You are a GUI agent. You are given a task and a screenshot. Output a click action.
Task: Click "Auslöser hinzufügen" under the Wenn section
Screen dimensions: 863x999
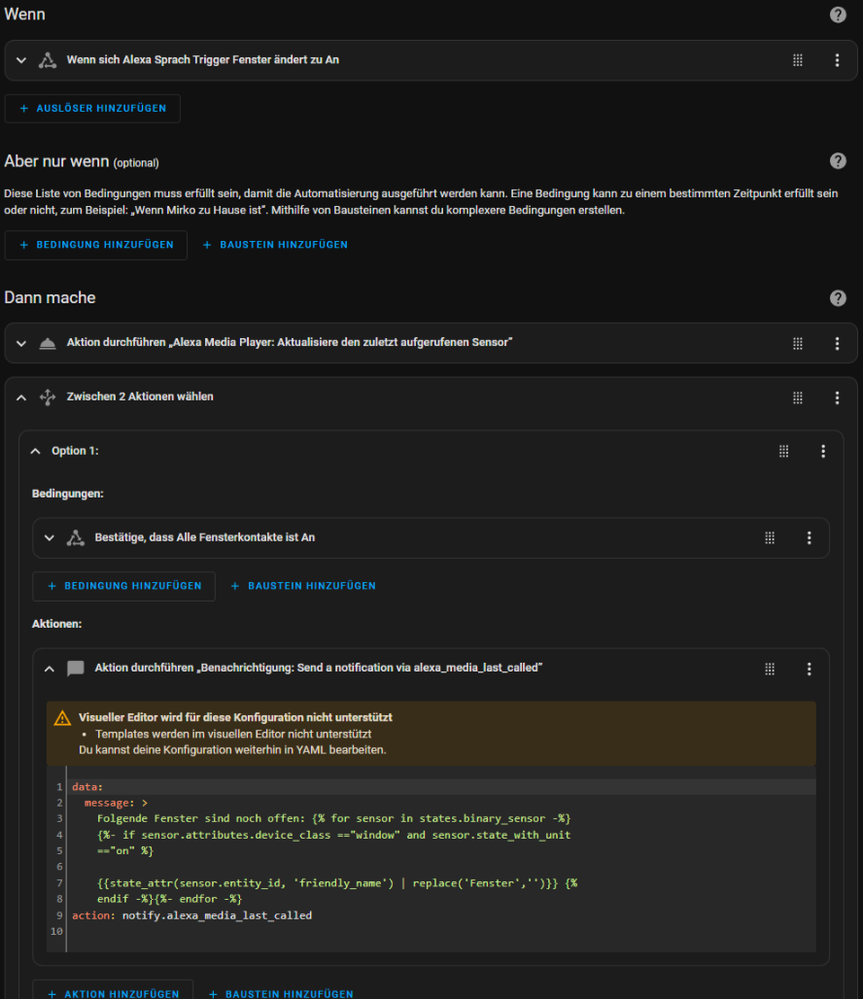(92, 108)
